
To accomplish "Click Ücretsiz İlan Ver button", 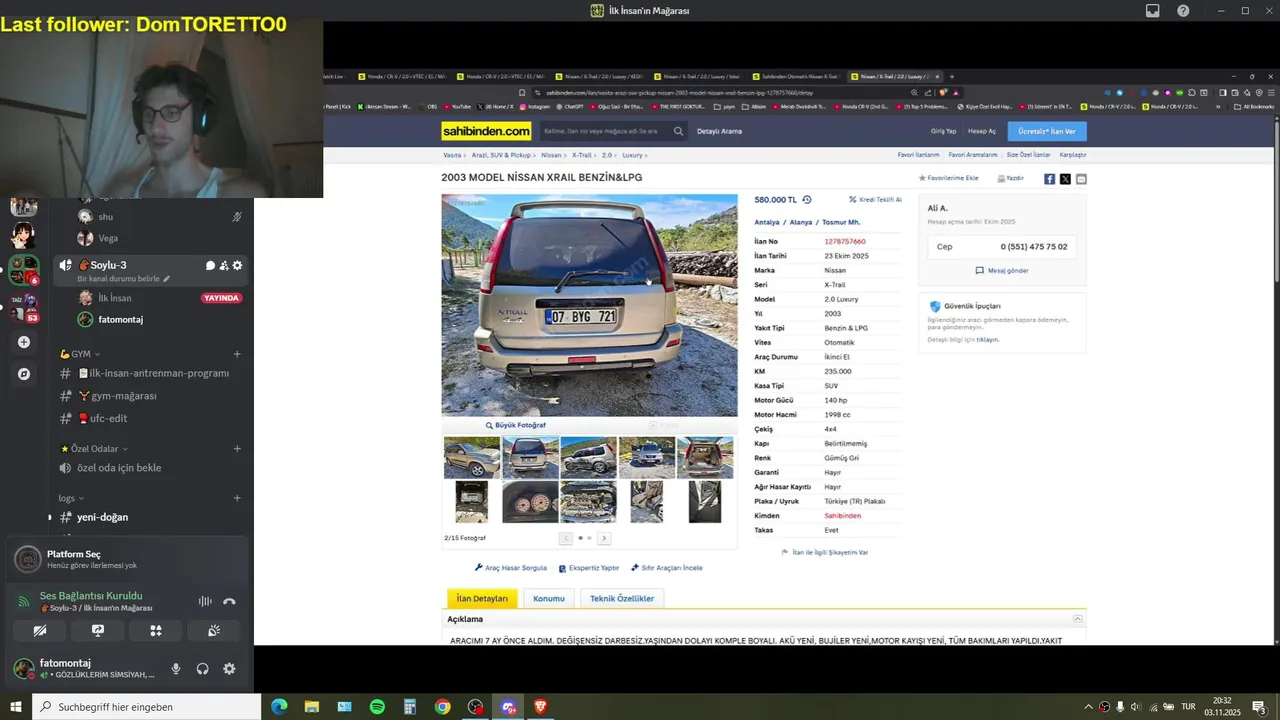I will (x=1046, y=131).
